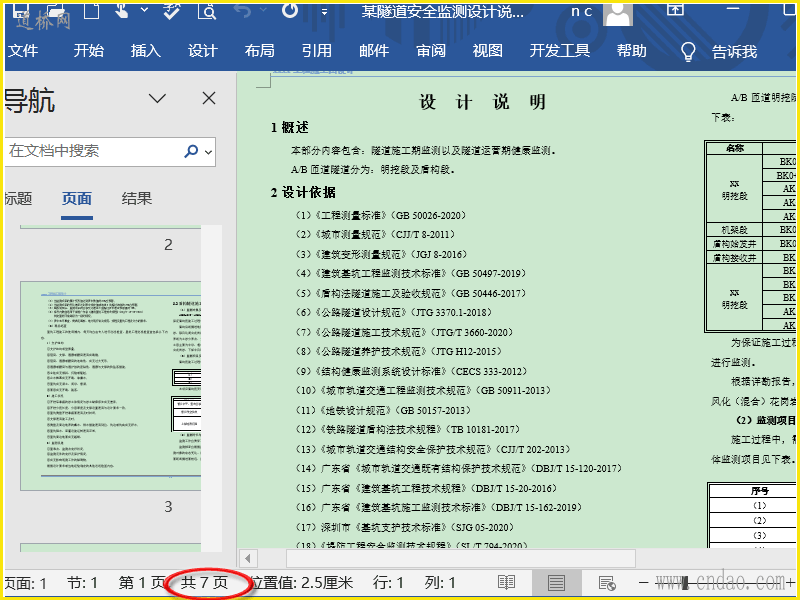Expand the search options dropdown arrow
The width and height of the screenshot is (800, 600).
(208, 152)
